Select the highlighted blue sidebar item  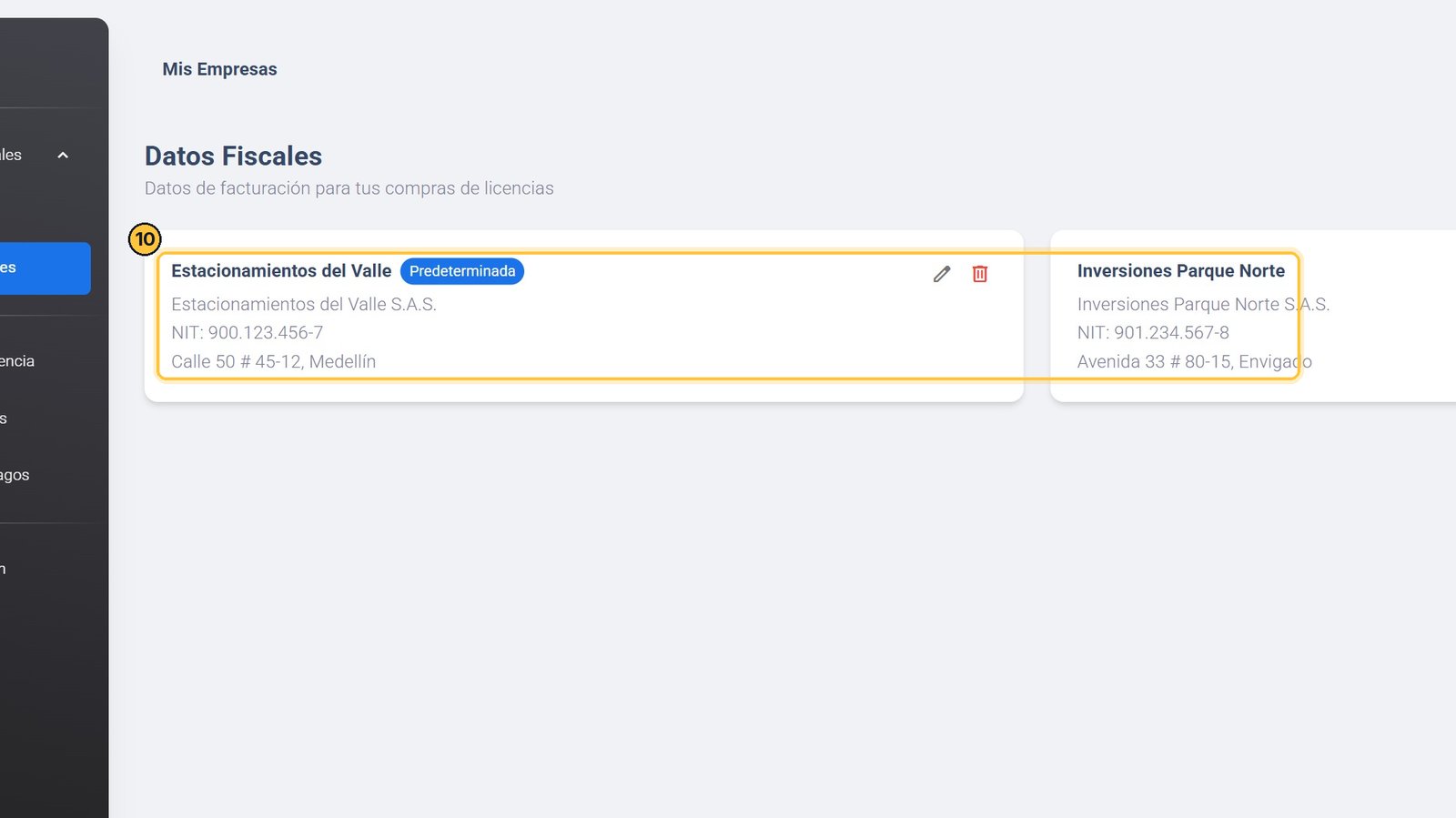pyautogui.click(x=45, y=268)
